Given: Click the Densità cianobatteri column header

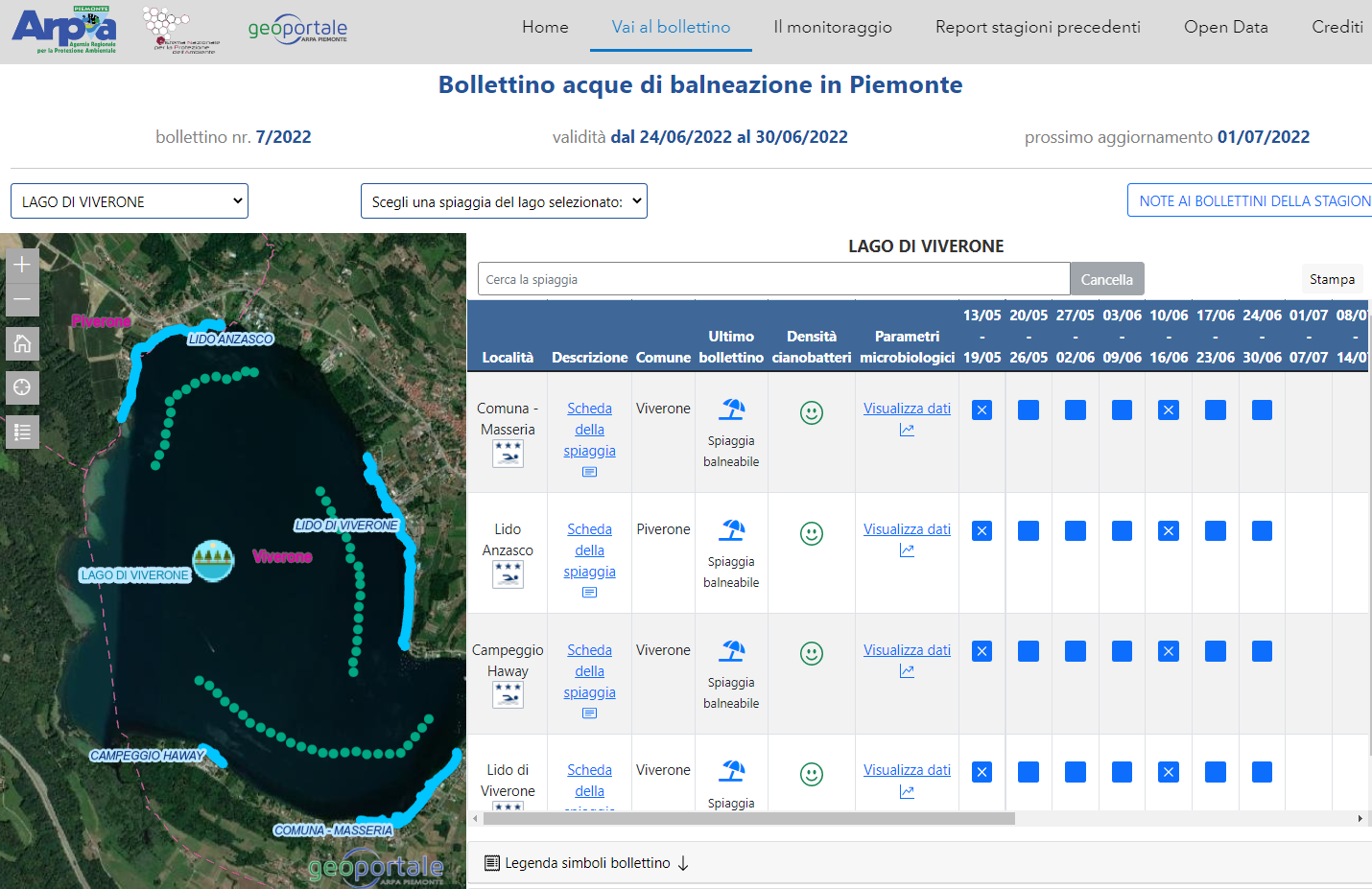Looking at the screenshot, I should [812, 347].
